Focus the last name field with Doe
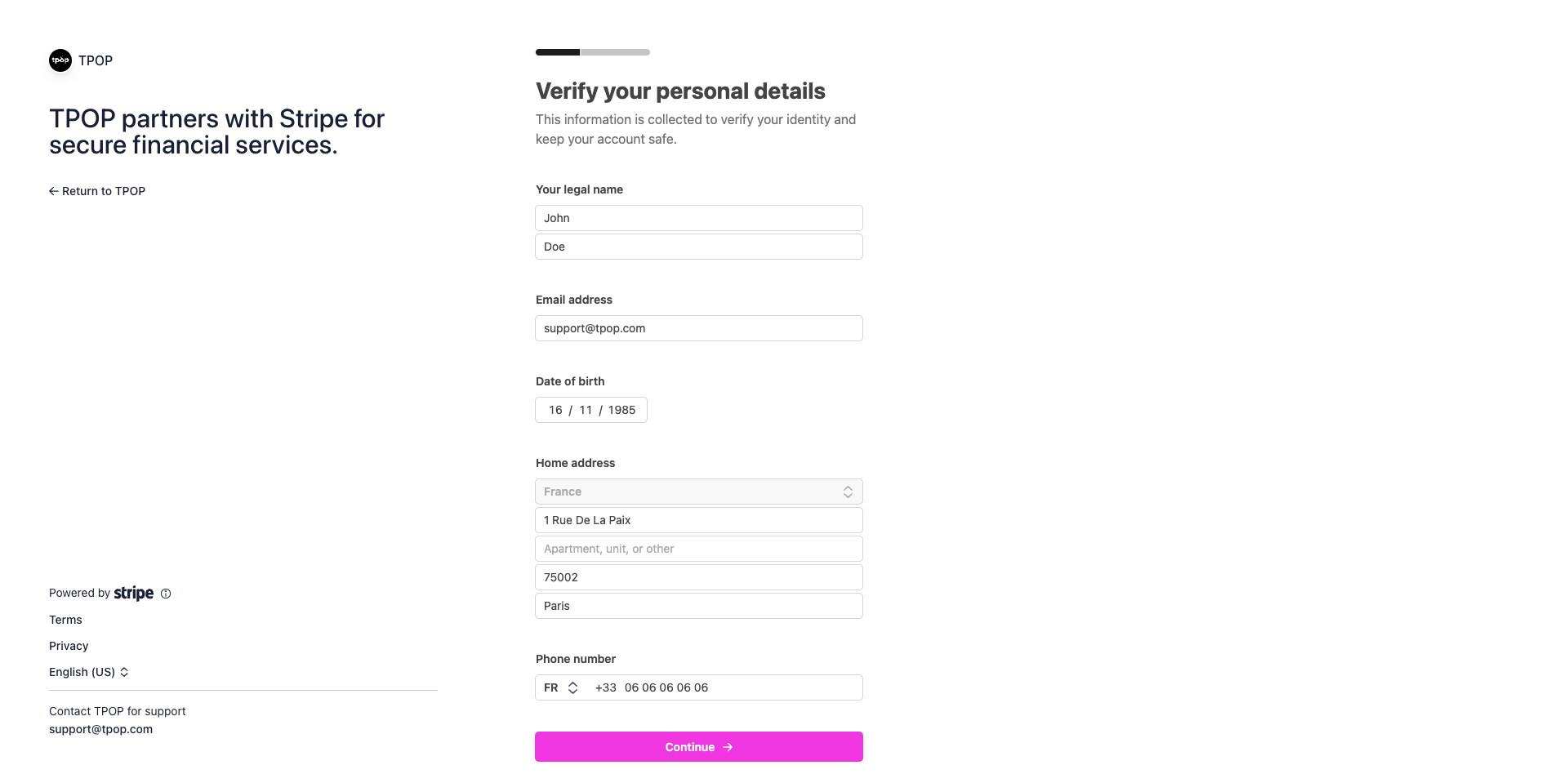 pyautogui.click(x=698, y=247)
